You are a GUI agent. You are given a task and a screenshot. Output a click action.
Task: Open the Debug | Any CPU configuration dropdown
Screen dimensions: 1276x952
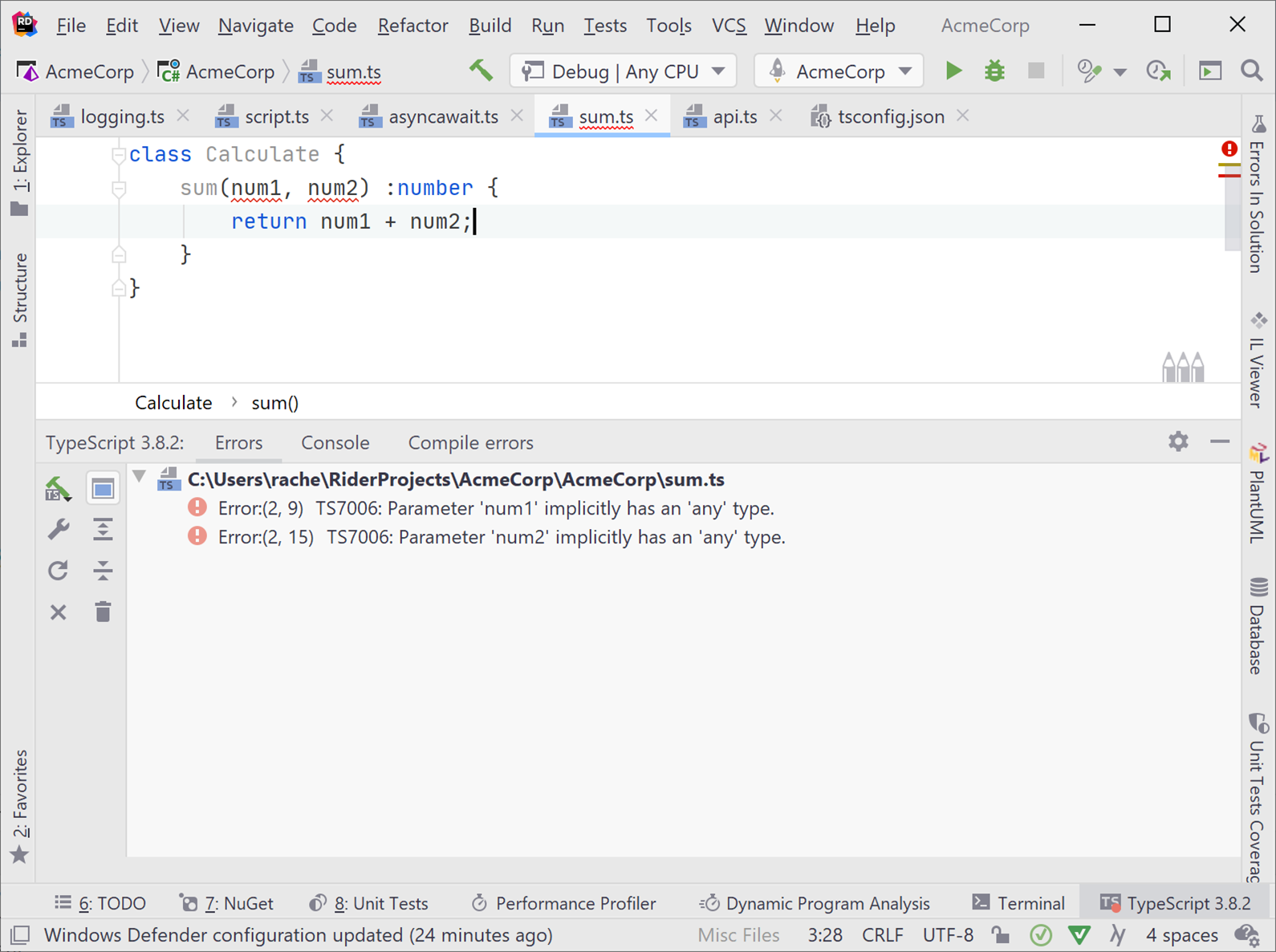624,71
